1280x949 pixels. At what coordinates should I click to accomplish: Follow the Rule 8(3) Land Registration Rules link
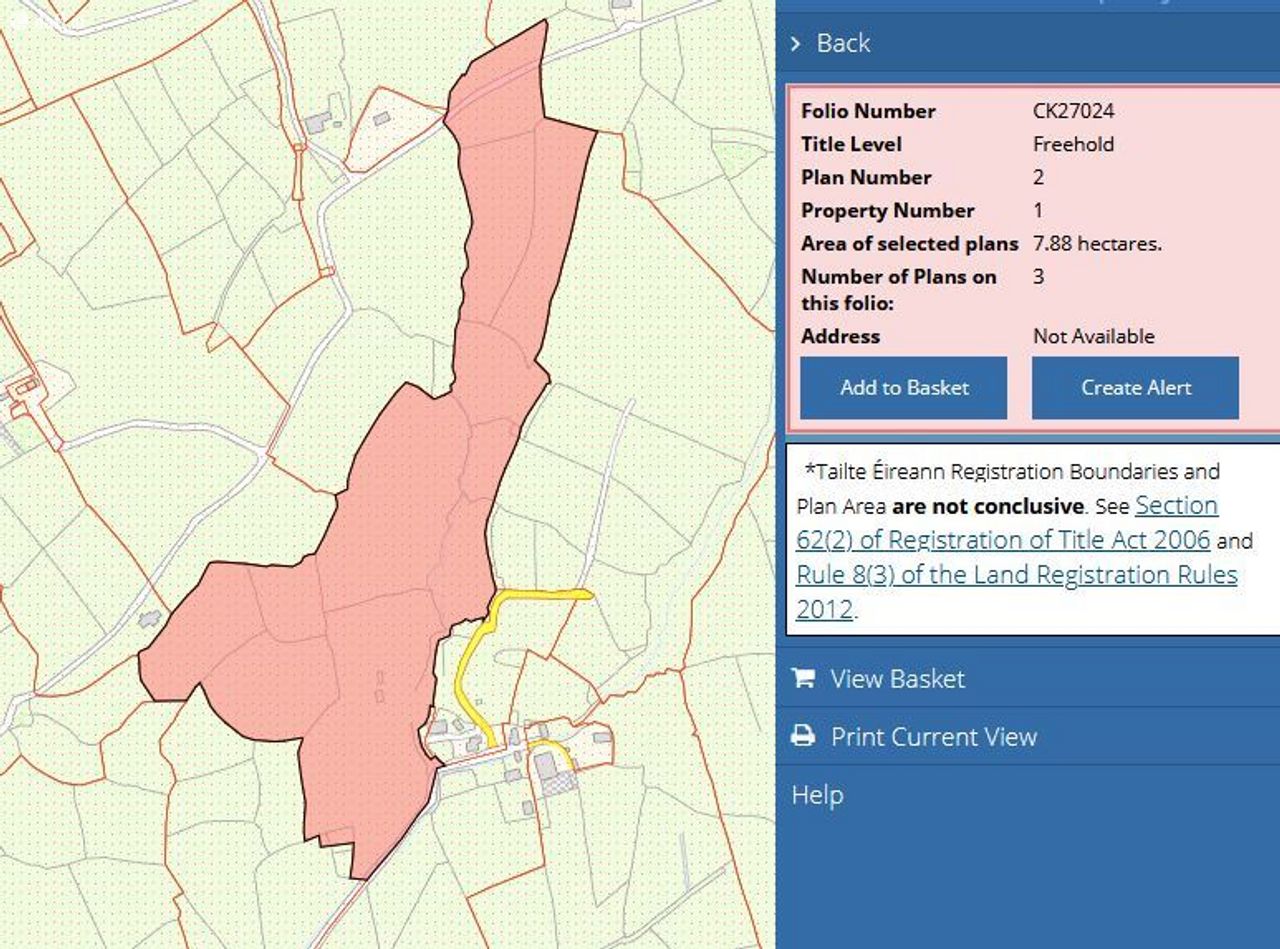coord(1016,575)
